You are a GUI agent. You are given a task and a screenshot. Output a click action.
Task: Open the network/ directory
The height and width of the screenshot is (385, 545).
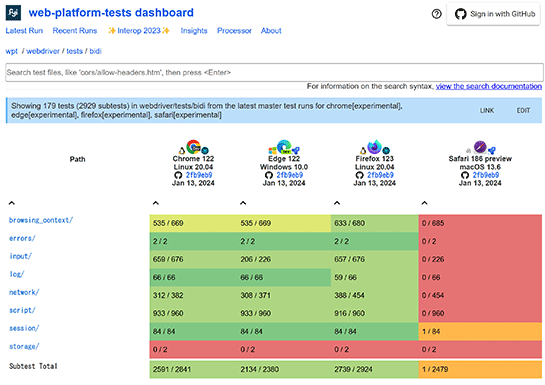click(24, 293)
